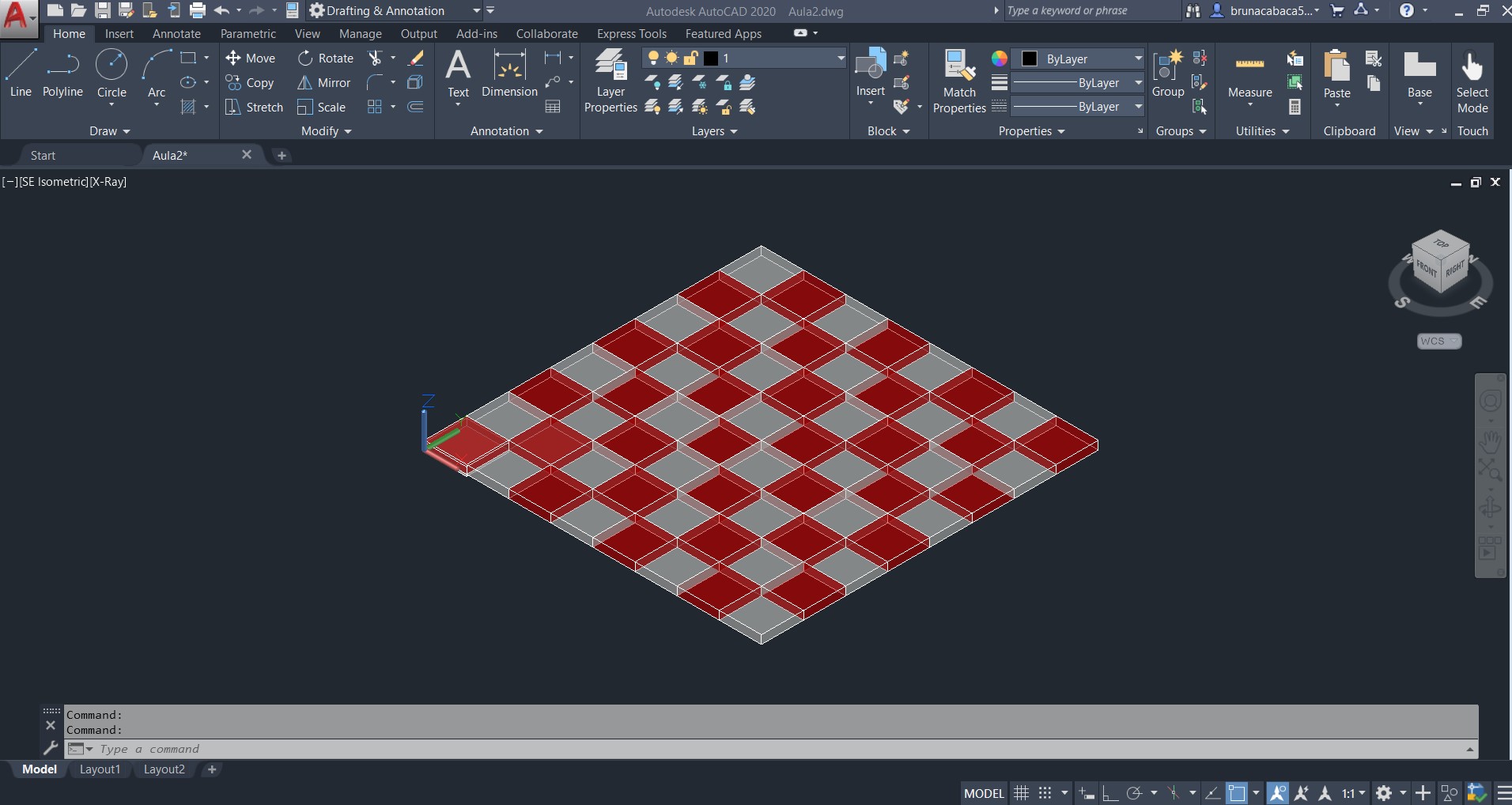Viewport: 1512px width, 805px height.
Task: Expand the Draw panel
Action: click(109, 130)
